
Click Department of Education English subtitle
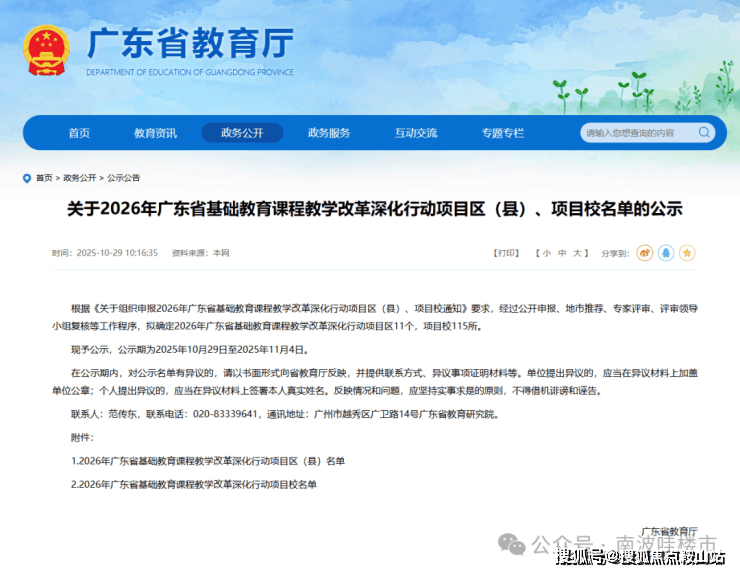190,72
